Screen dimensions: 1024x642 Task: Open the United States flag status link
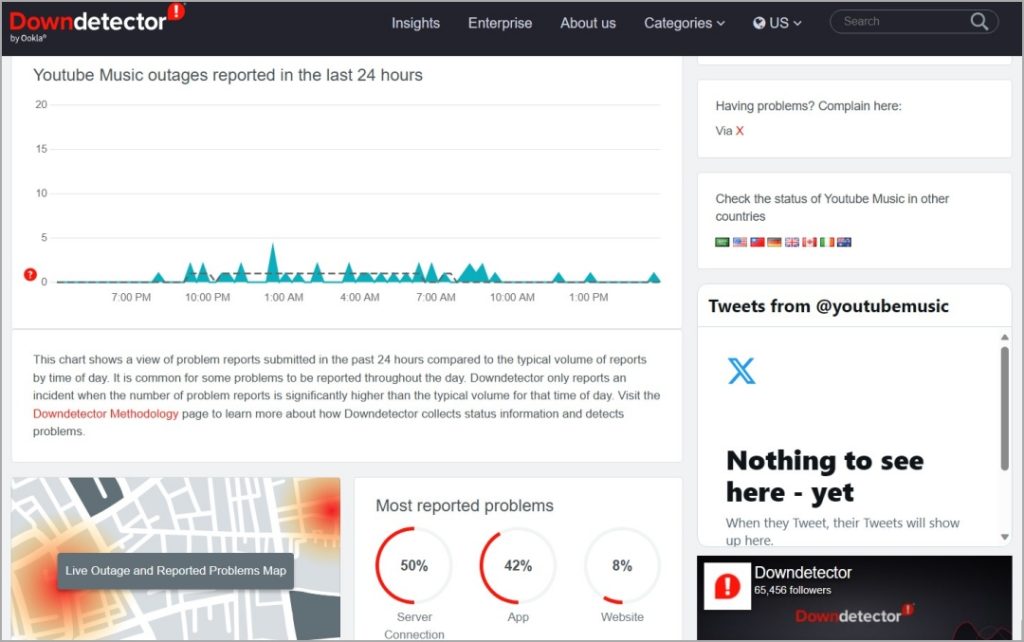739,242
